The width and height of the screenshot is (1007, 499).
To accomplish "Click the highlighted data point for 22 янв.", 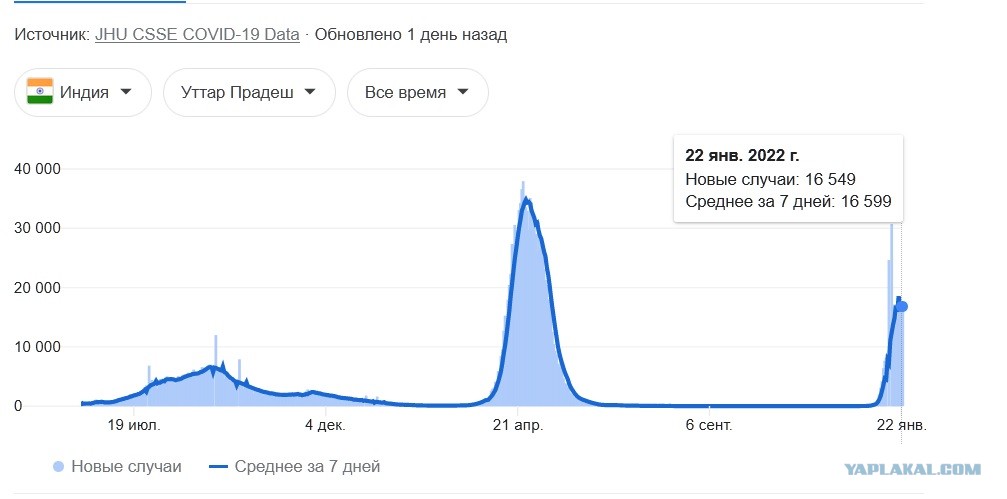I will point(902,307).
